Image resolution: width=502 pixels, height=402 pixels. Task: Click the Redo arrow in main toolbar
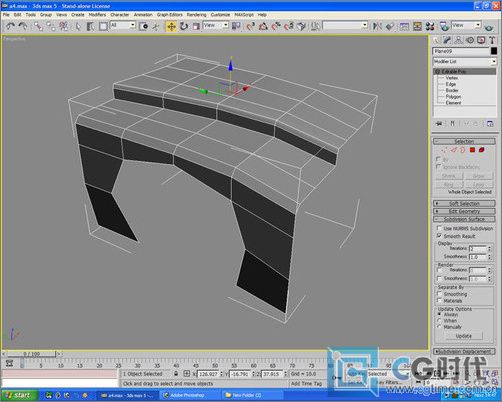23,26
